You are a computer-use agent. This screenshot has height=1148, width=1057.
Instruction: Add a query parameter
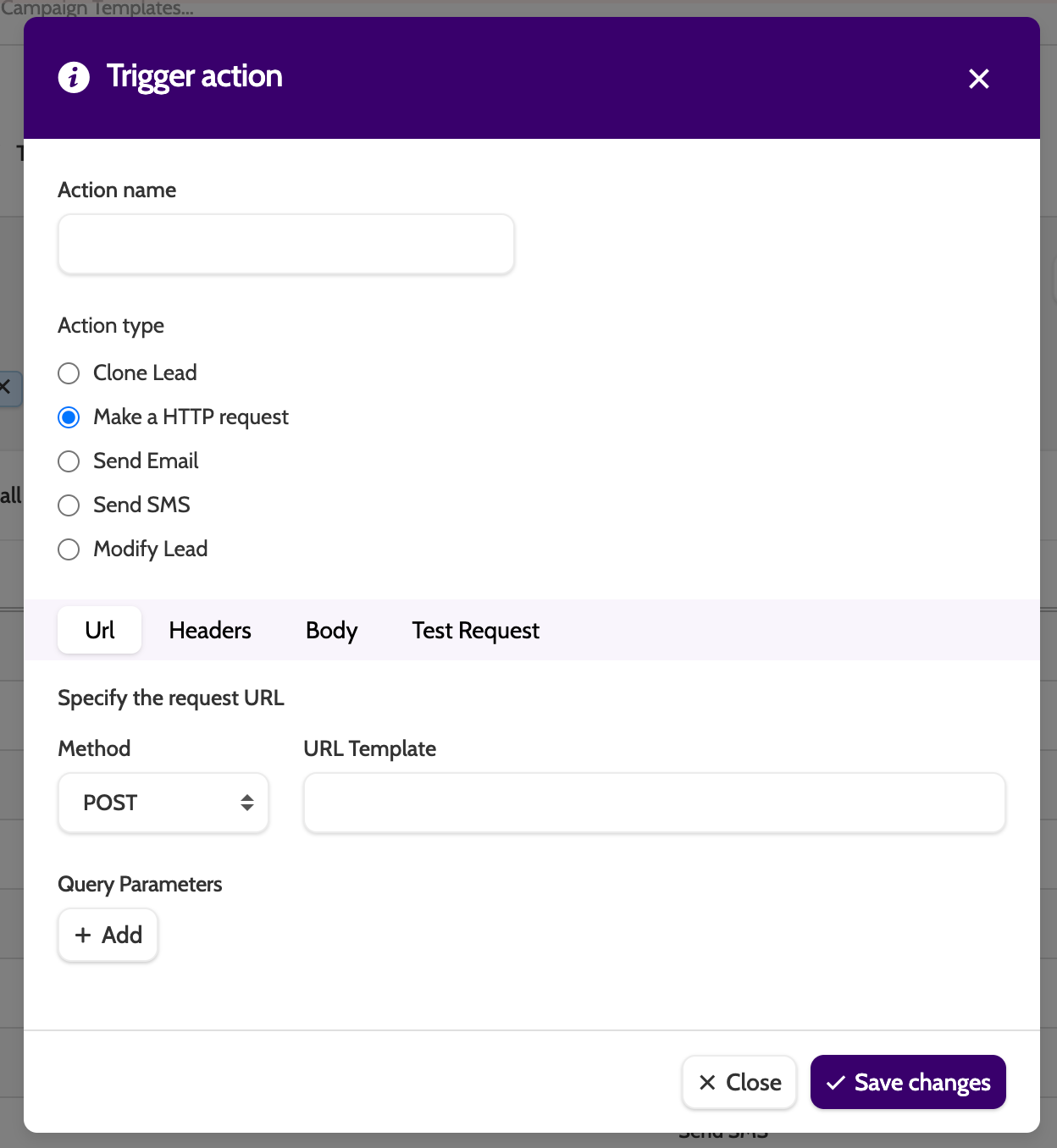pyautogui.click(x=108, y=935)
